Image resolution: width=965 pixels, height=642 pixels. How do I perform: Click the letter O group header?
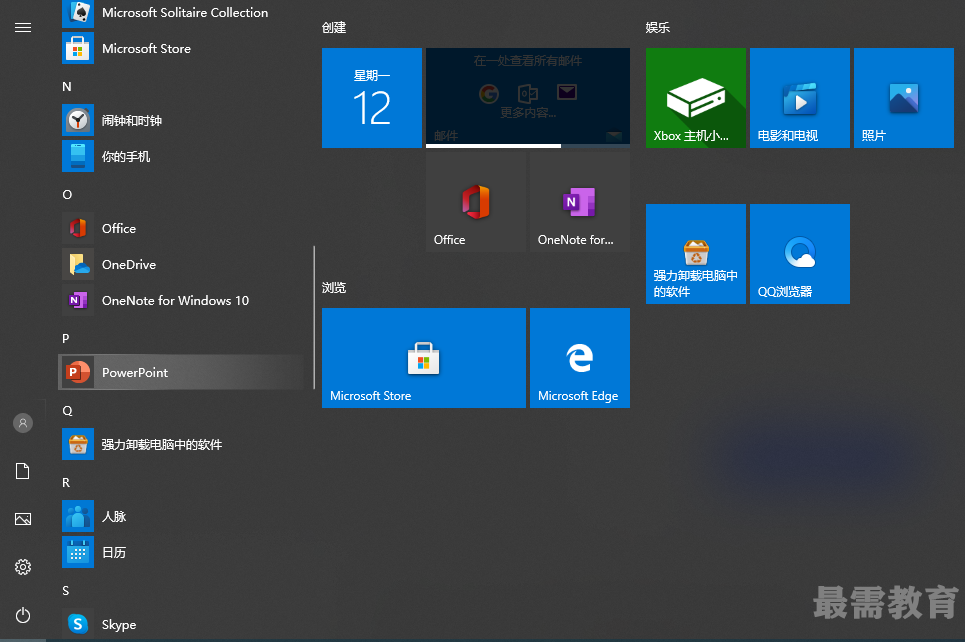tap(67, 195)
